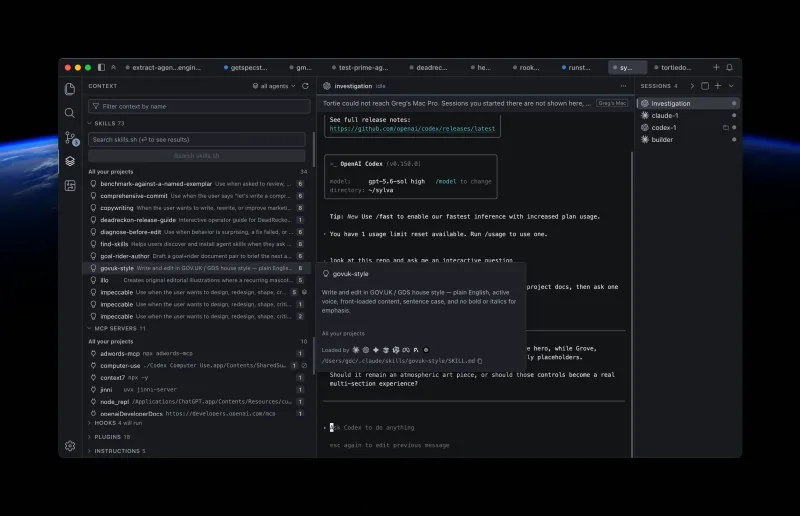Screen dimensions: 800x516
Task: Select the claude-1 session
Action: click(x=688, y=115)
